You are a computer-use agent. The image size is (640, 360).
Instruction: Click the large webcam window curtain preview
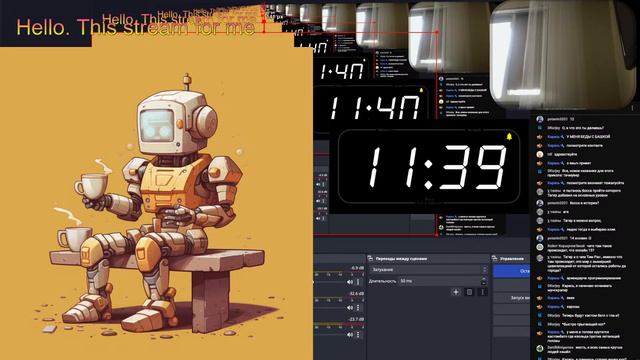click(562, 55)
